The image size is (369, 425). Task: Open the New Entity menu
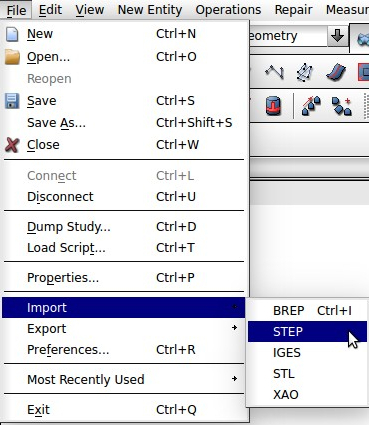point(150,10)
